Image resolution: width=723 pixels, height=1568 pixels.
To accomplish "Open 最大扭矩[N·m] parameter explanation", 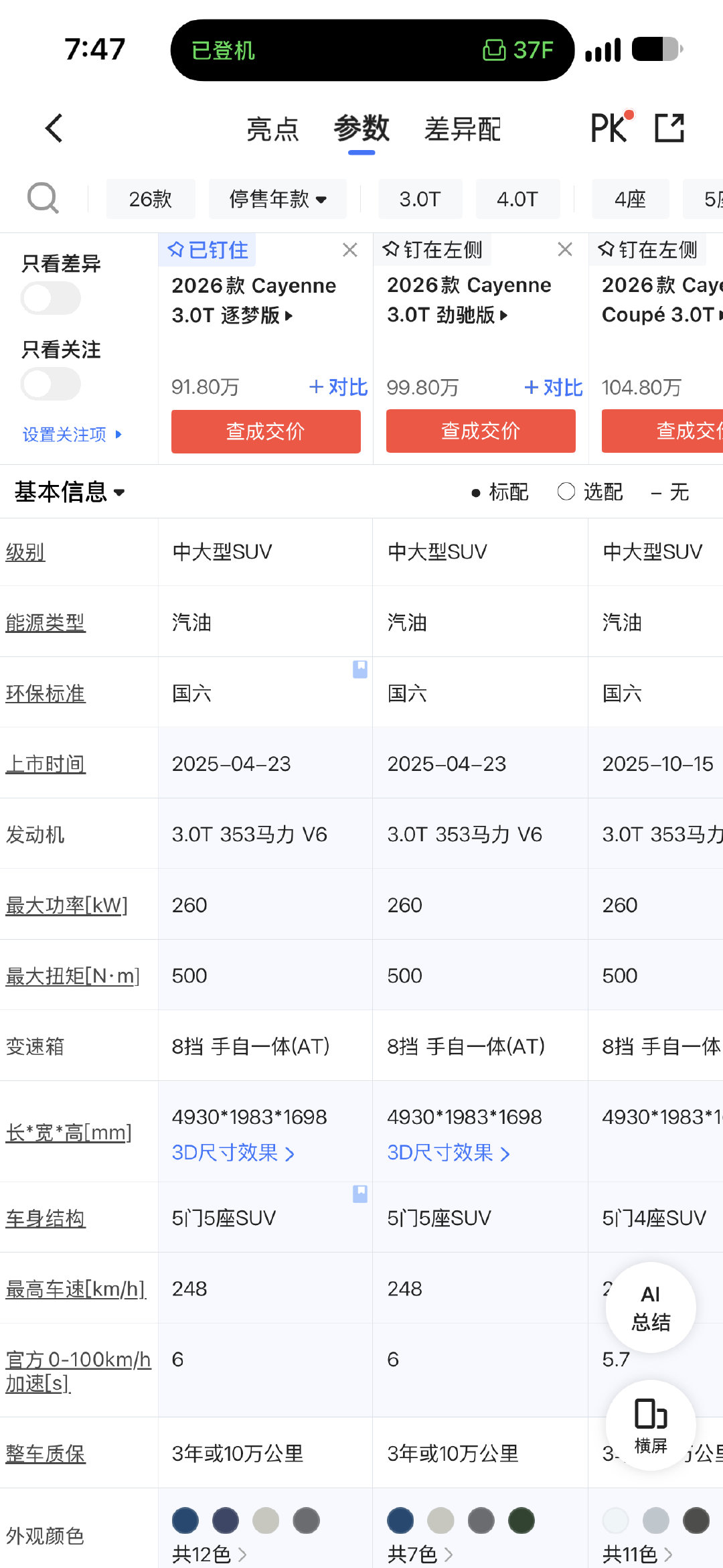I will coord(73,976).
